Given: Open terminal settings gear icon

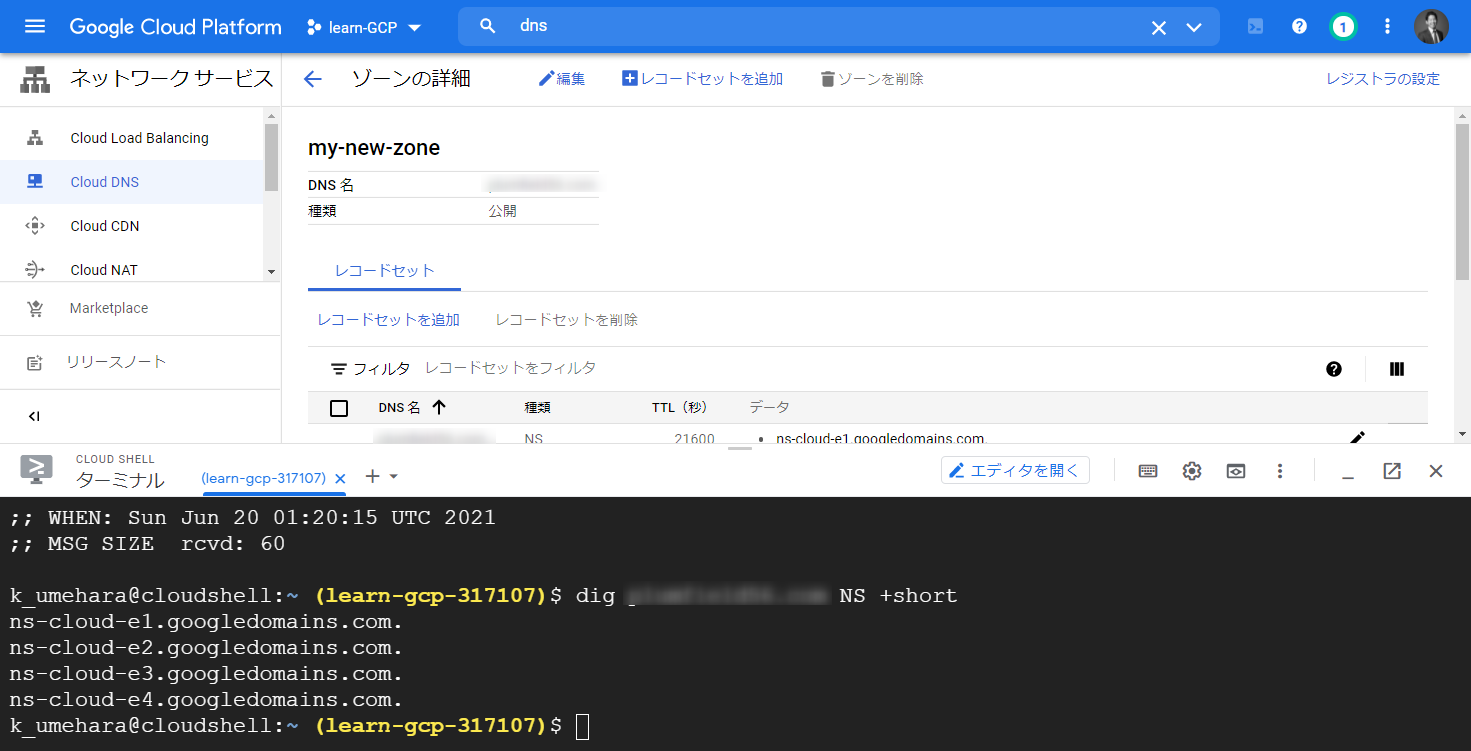Looking at the screenshot, I should tap(1192, 471).
